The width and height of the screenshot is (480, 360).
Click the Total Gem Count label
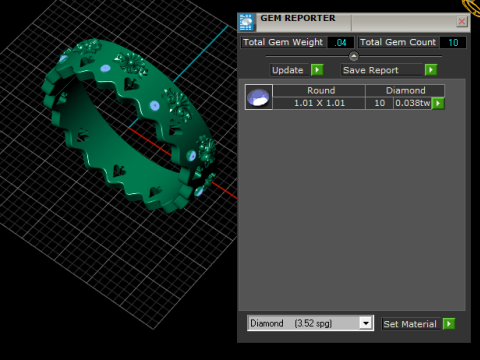coord(398,42)
